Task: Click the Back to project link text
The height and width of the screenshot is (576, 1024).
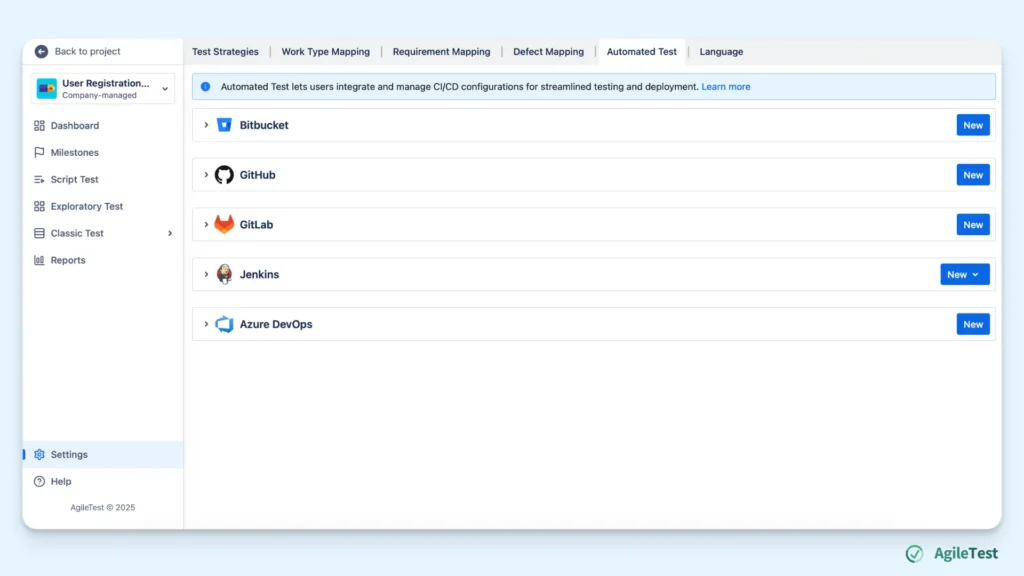Action: click(88, 51)
